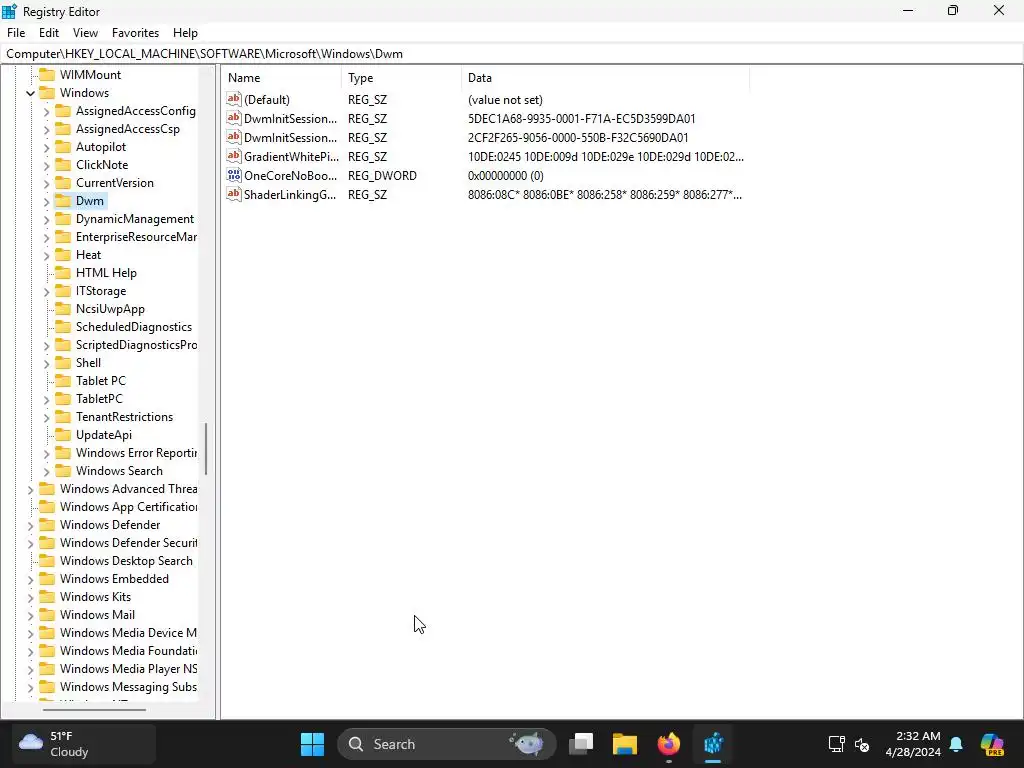Open File Explorer from taskbar

pos(624,744)
